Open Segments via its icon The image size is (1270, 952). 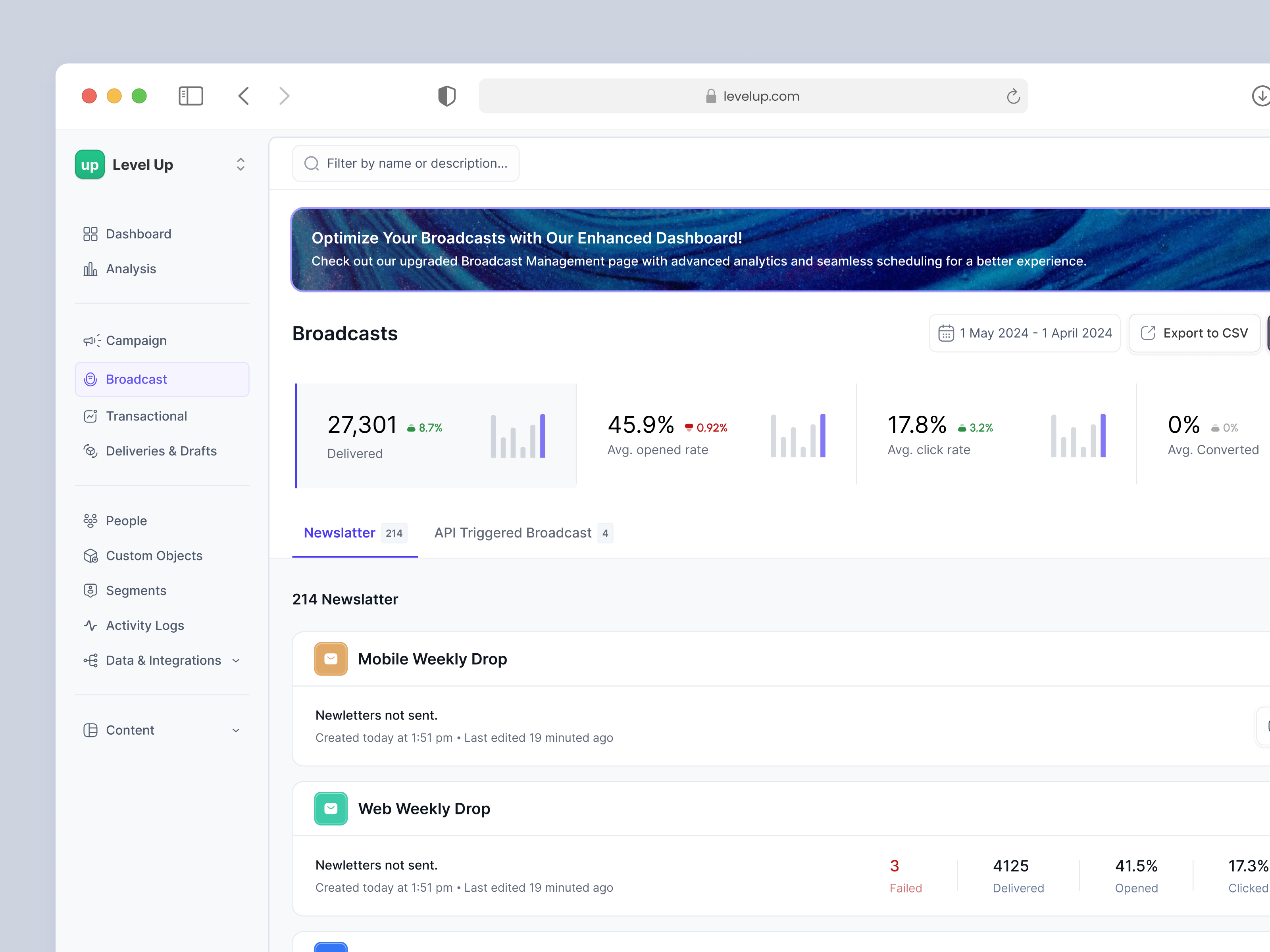pos(91,590)
